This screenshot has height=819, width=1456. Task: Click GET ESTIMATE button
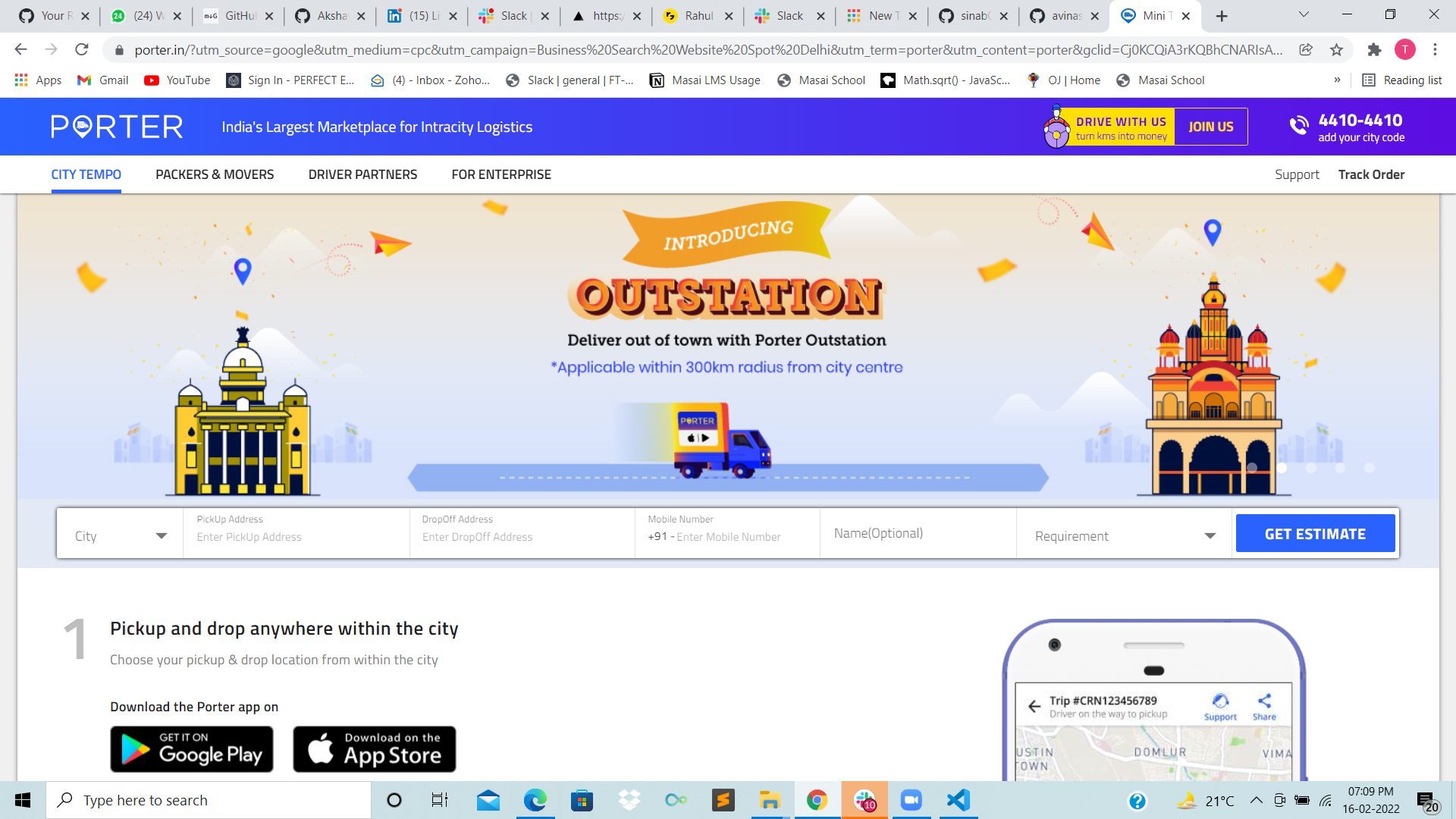[1315, 533]
